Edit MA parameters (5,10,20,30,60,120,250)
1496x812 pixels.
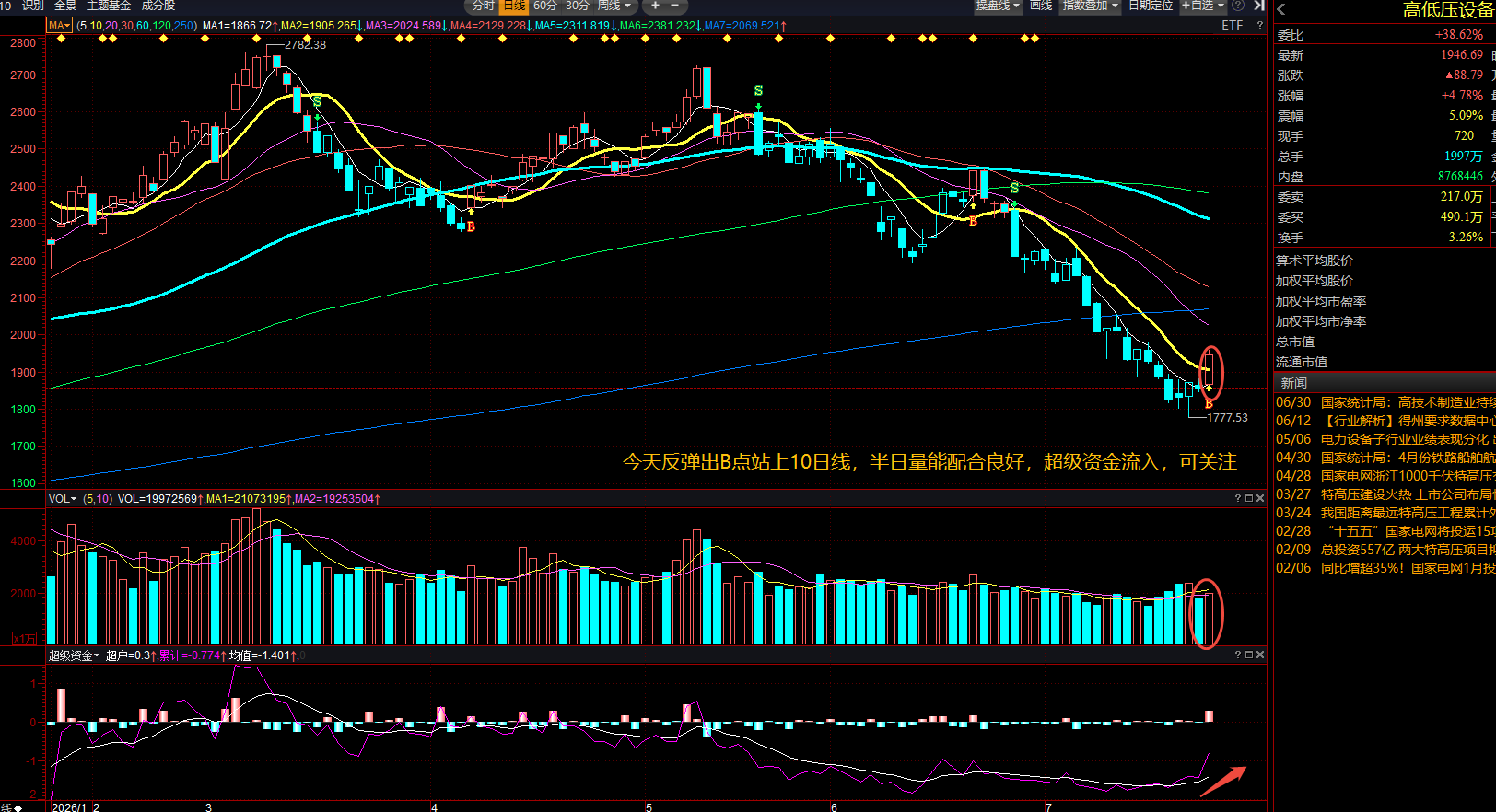pyautogui.click(x=136, y=26)
